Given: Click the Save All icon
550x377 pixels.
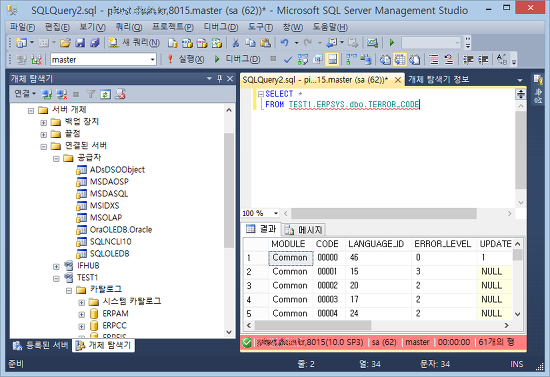Looking at the screenshot, I should (x=95, y=43).
